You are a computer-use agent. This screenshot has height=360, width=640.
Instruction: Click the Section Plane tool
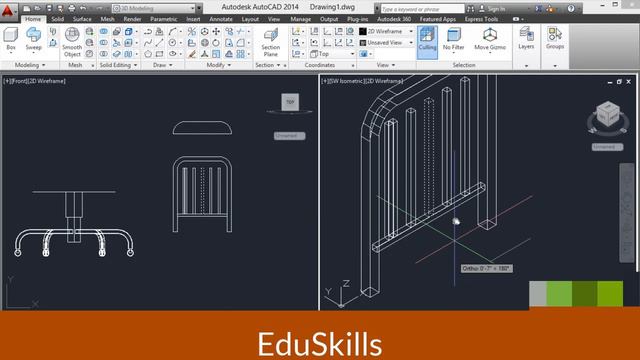(270, 42)
